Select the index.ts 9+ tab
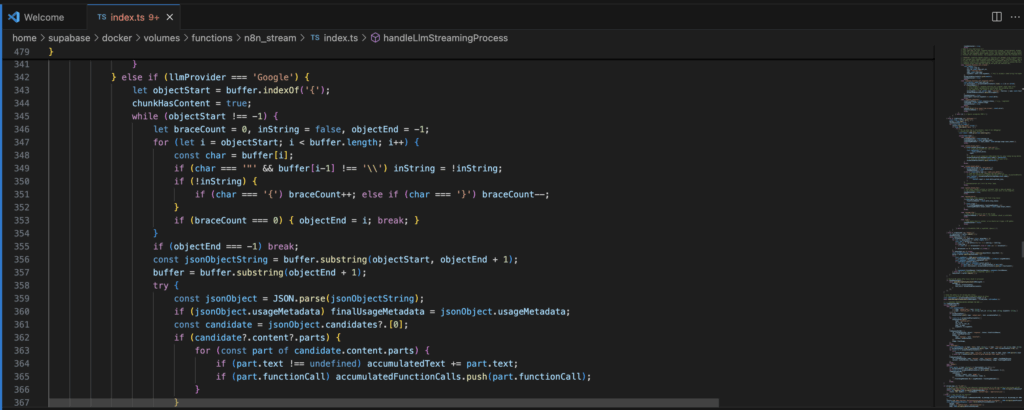The image size is (1024, 410). pos(133,17)
